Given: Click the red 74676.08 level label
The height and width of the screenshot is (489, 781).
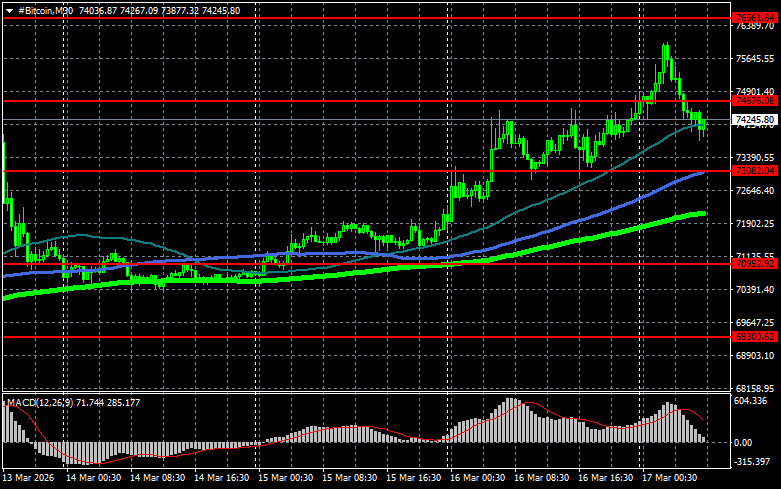Looking at the screenshot, I should 755,101.
